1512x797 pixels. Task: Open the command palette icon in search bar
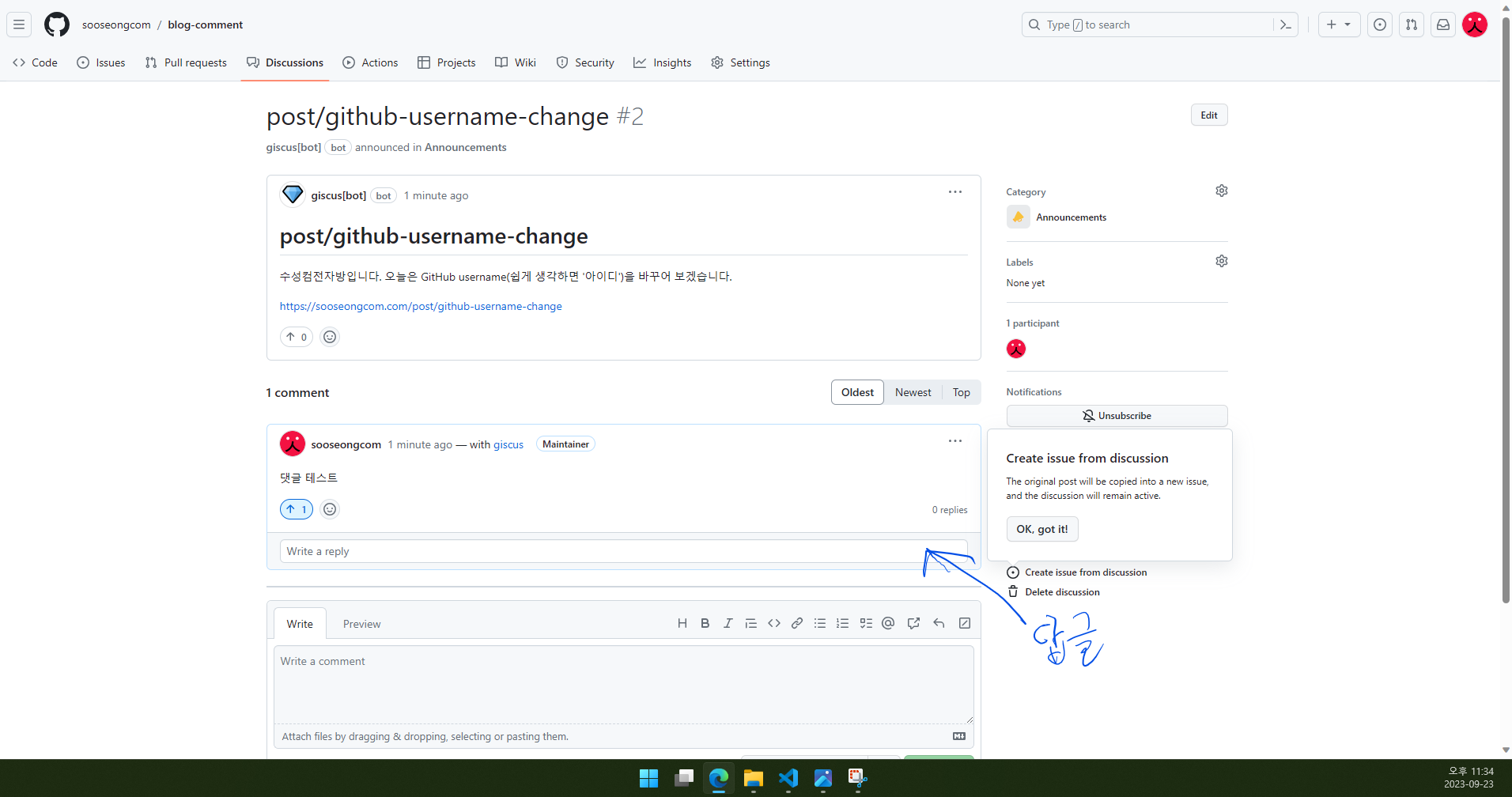click(x=1285, y=25)
